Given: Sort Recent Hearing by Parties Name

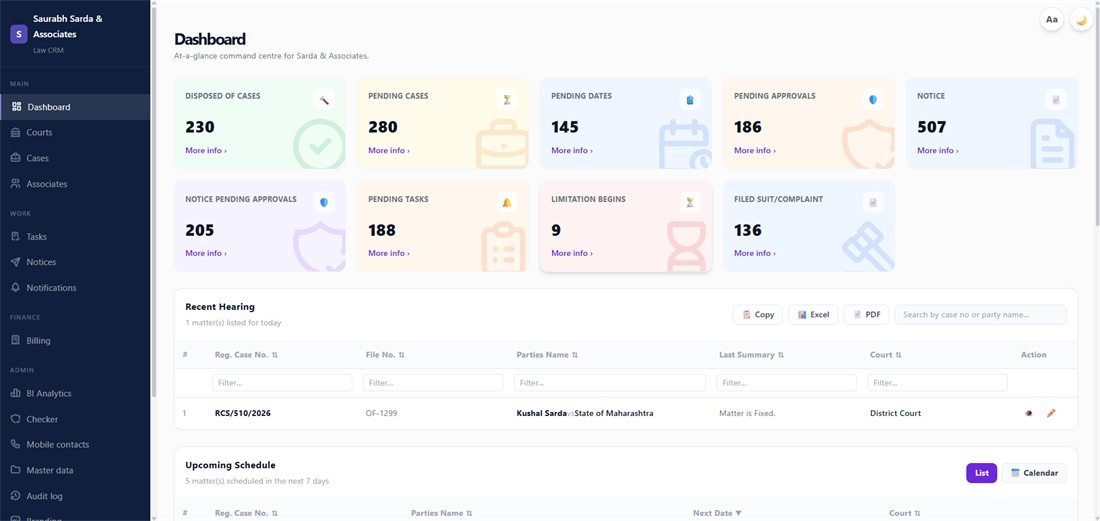Looking at the screenshot, I should point(547,355).
